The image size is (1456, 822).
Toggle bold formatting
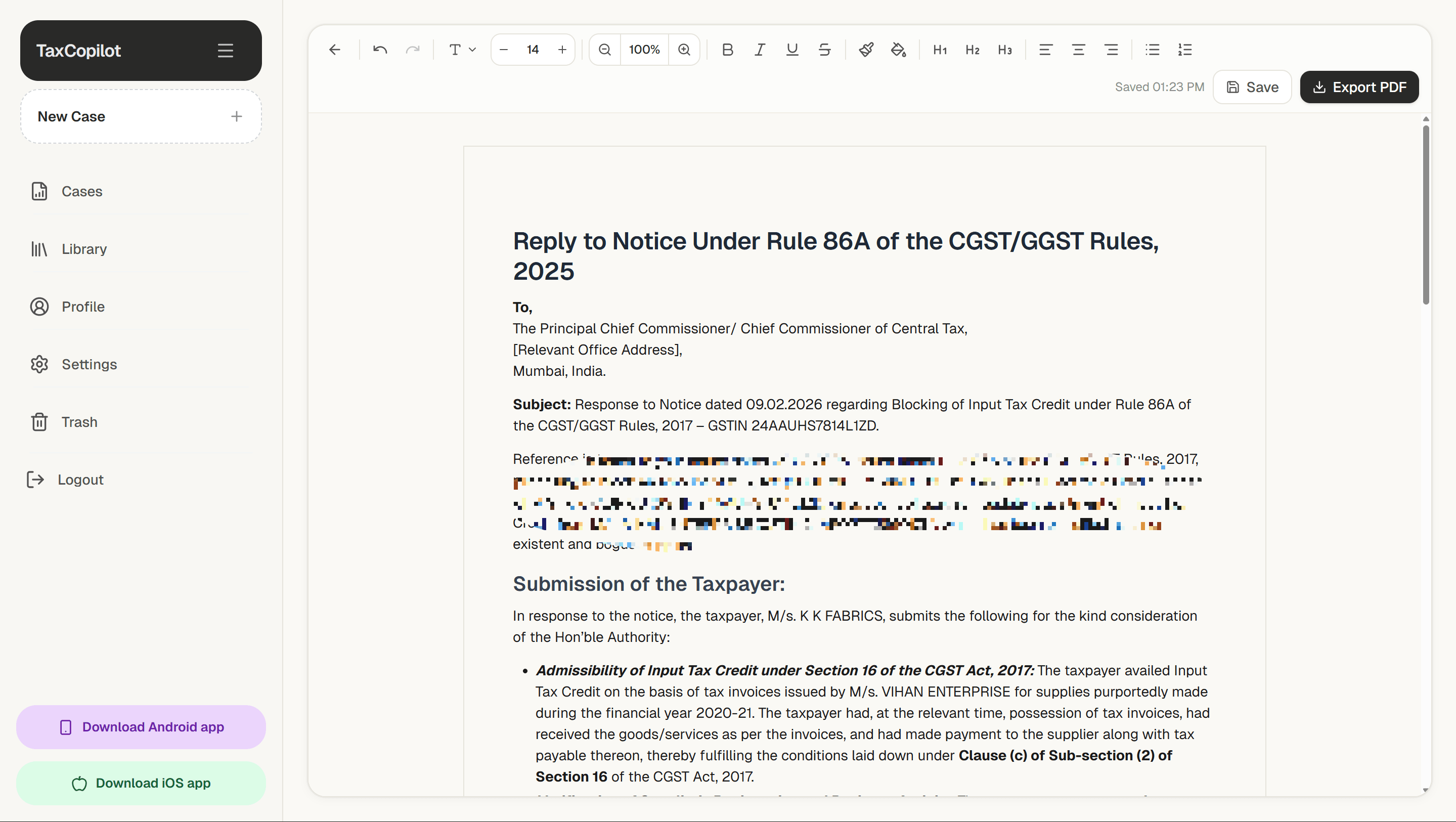pos(727,50)
